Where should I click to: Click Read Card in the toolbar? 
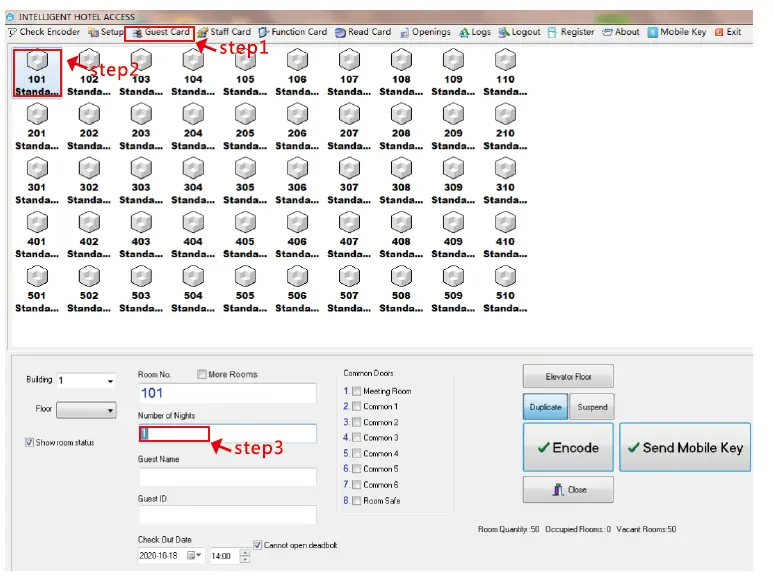click(363, 32)
